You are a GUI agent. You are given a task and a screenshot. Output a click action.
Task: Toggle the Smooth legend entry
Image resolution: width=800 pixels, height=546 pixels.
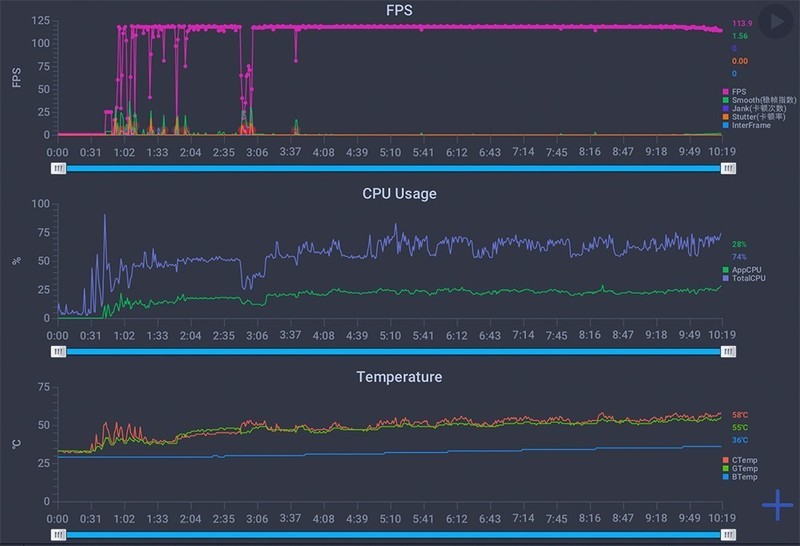coord(759,100)
